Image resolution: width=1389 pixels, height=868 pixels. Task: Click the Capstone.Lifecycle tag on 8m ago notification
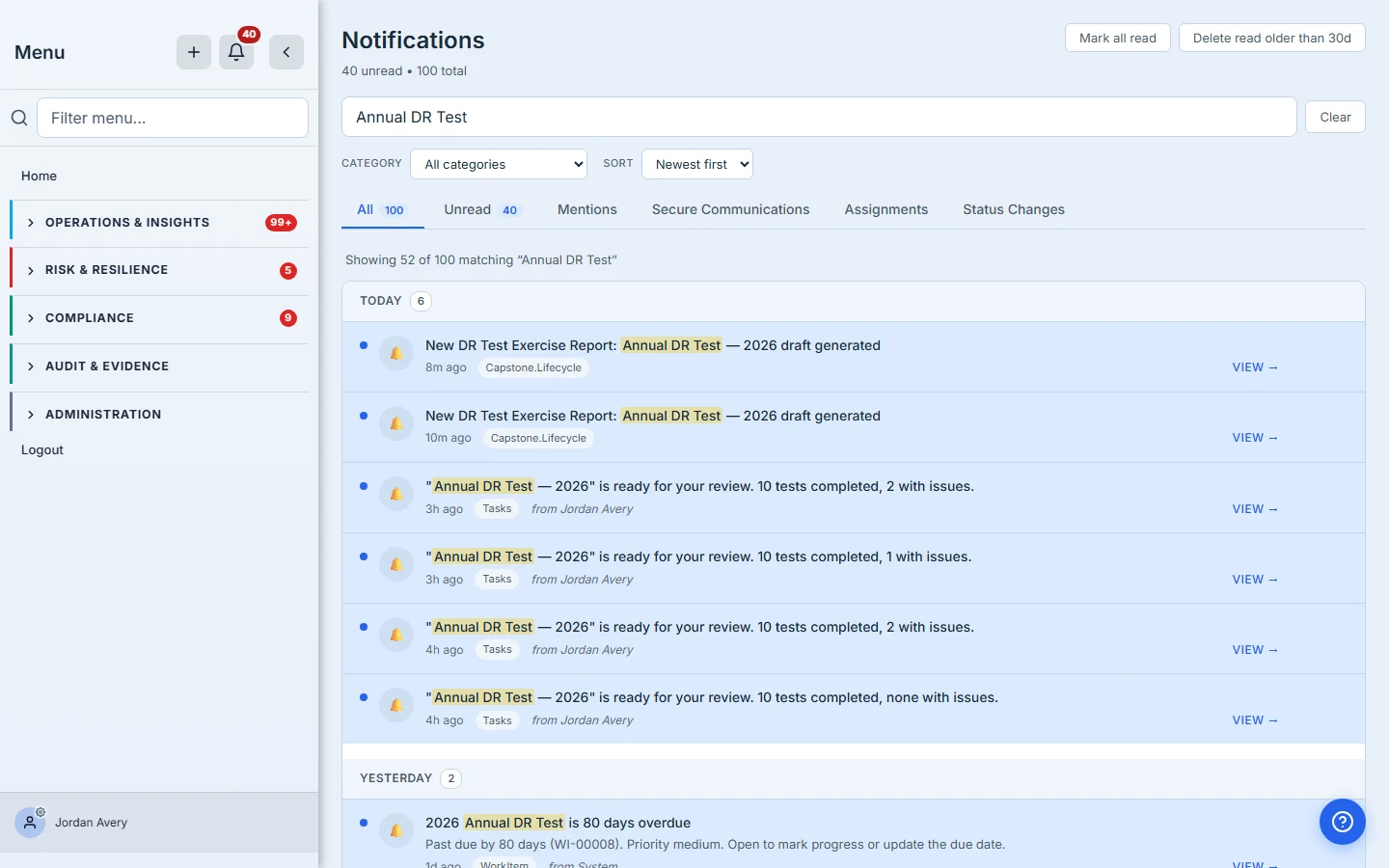[x=533, y=367]
